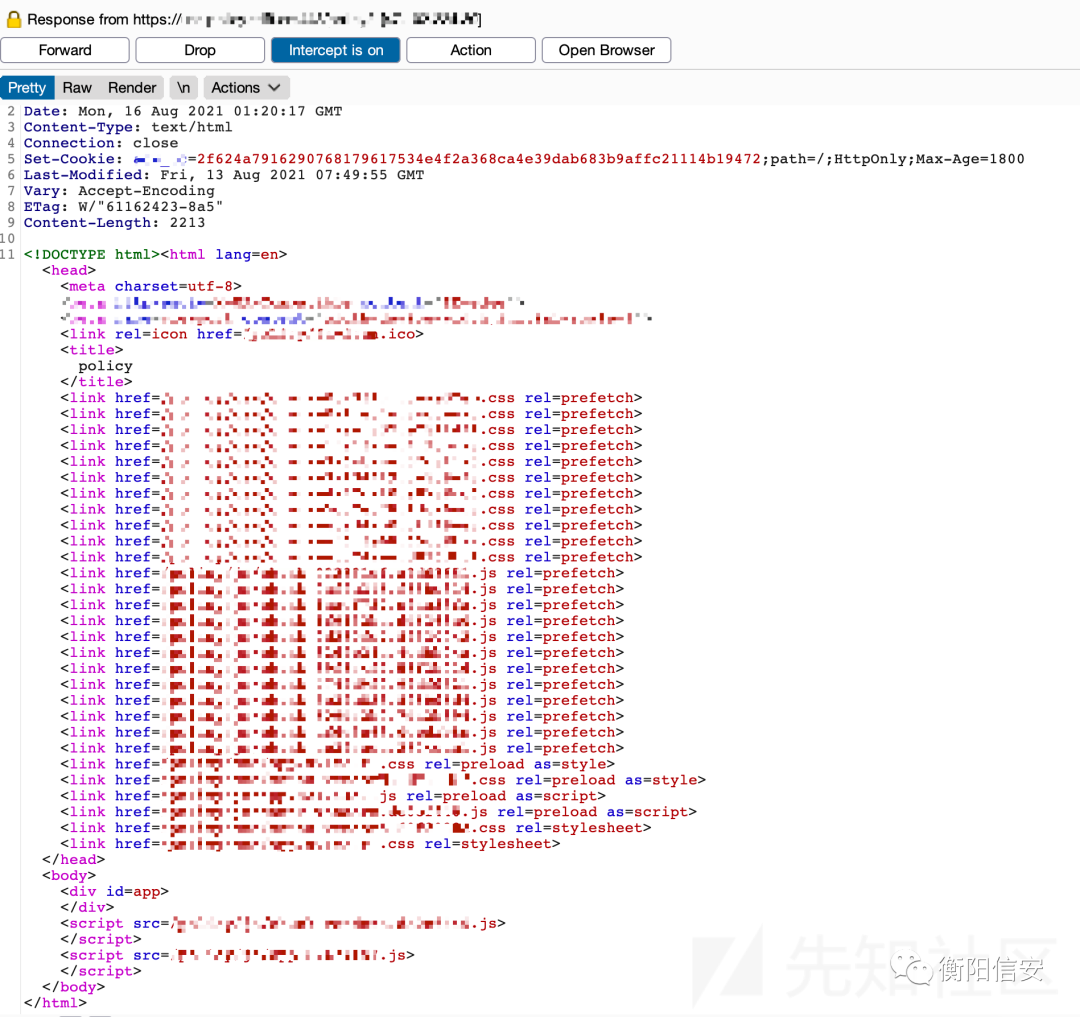The height and width of the screenshot is (1017, 1080).
Task: Click the div id=app line
Action: tap(114, 891)
